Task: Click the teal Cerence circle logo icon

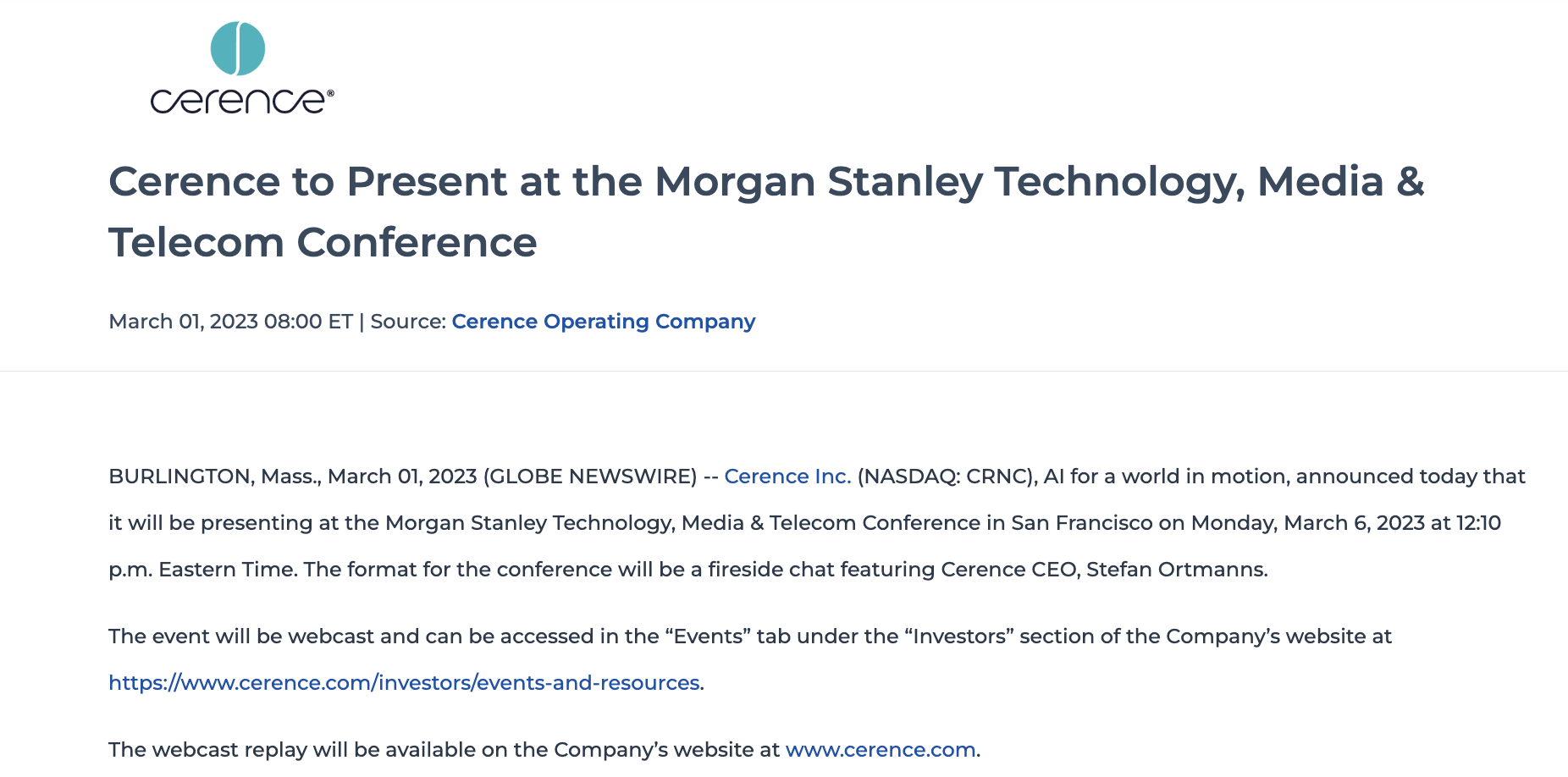Action: (238, 48)
